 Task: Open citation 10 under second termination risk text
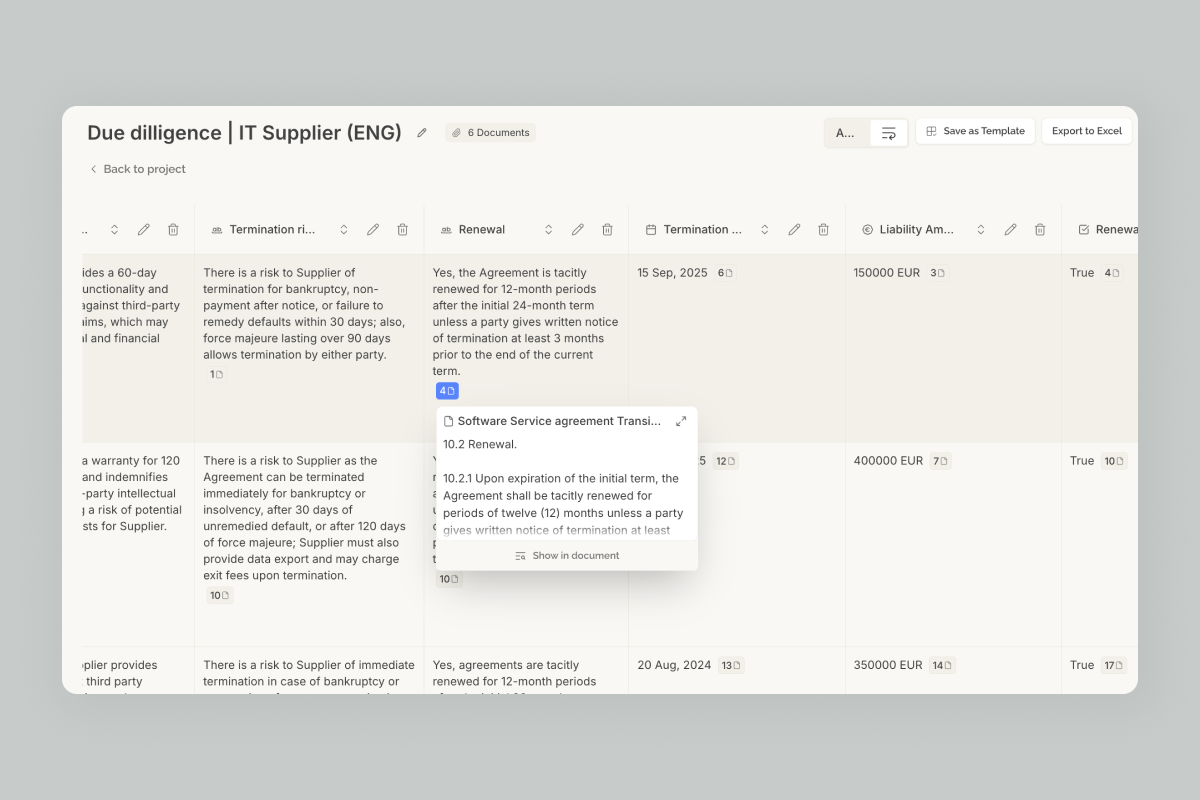[x=220, y=595]
